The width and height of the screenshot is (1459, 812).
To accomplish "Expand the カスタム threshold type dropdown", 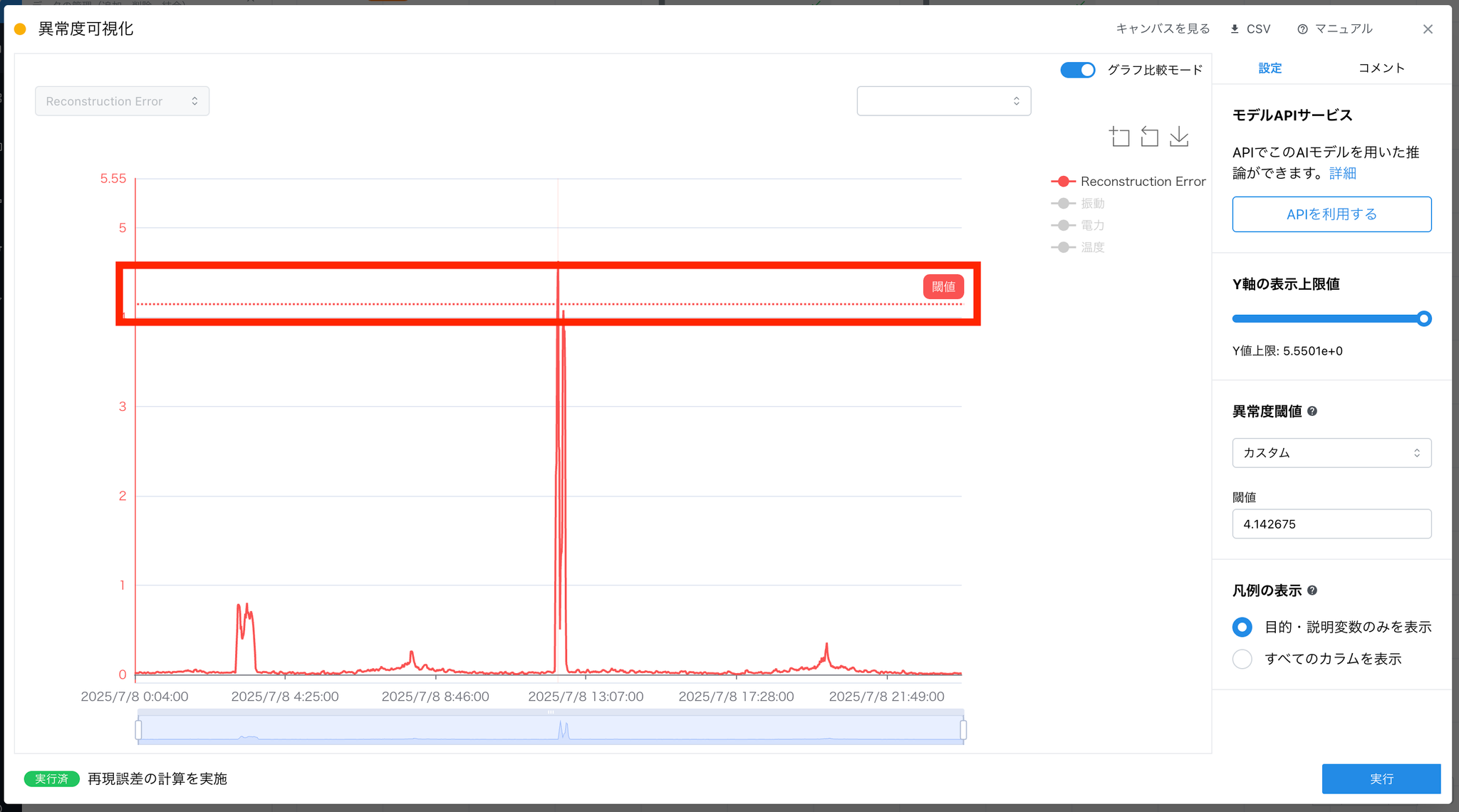I will (x=1331, y=453).
